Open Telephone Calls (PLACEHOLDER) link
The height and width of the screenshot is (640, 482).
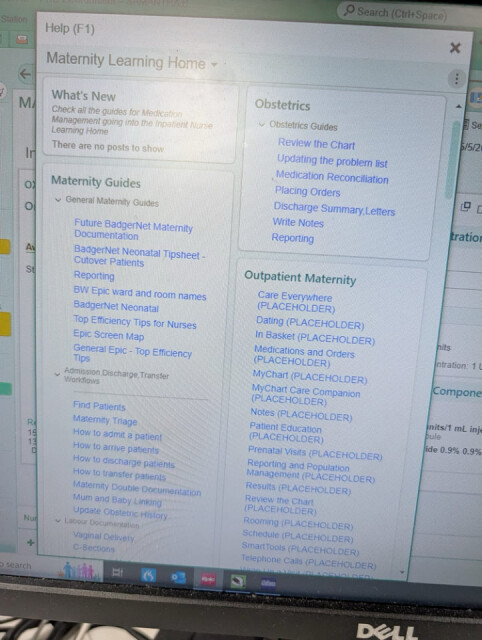coord(308,562)
